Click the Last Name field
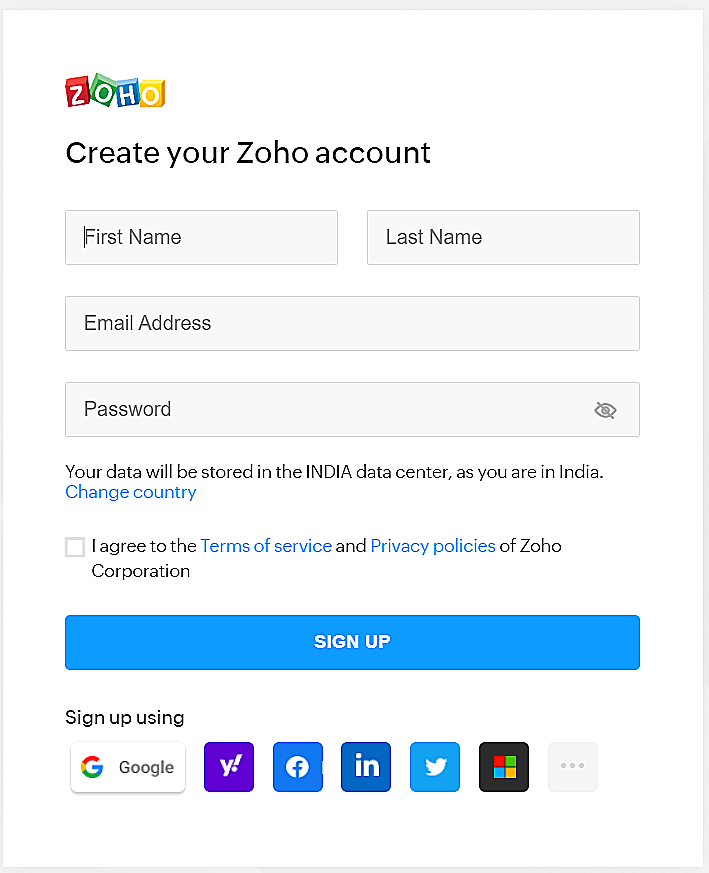Screen dimensions: 709x873 [503, 237]
